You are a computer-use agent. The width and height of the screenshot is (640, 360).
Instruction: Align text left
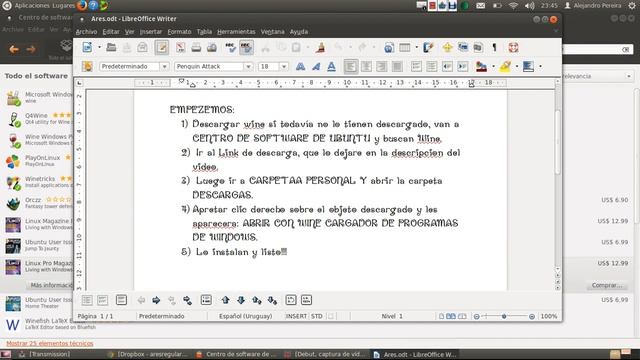click(x=351, y=66)
